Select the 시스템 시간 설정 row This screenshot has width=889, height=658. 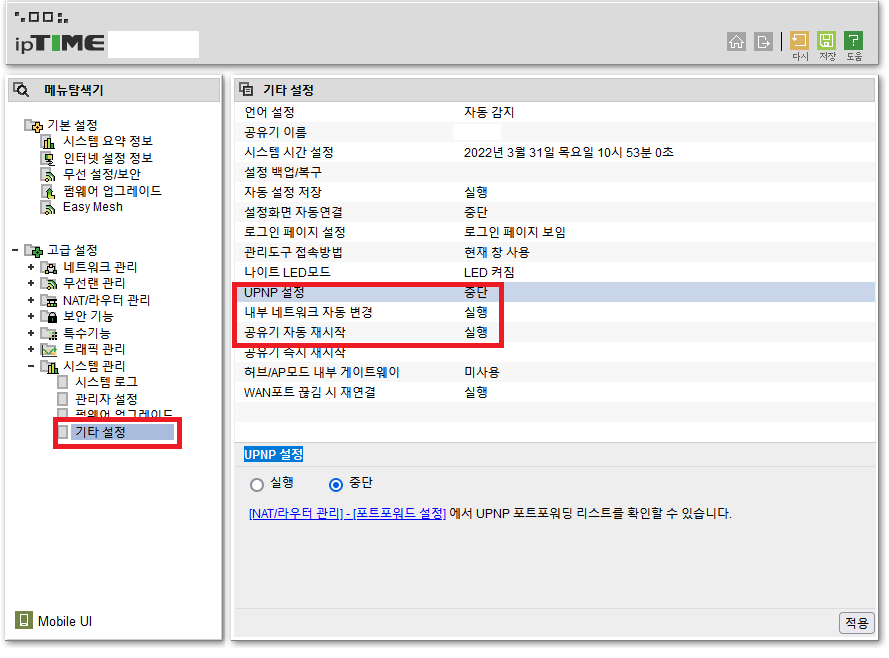coord(554,152)
